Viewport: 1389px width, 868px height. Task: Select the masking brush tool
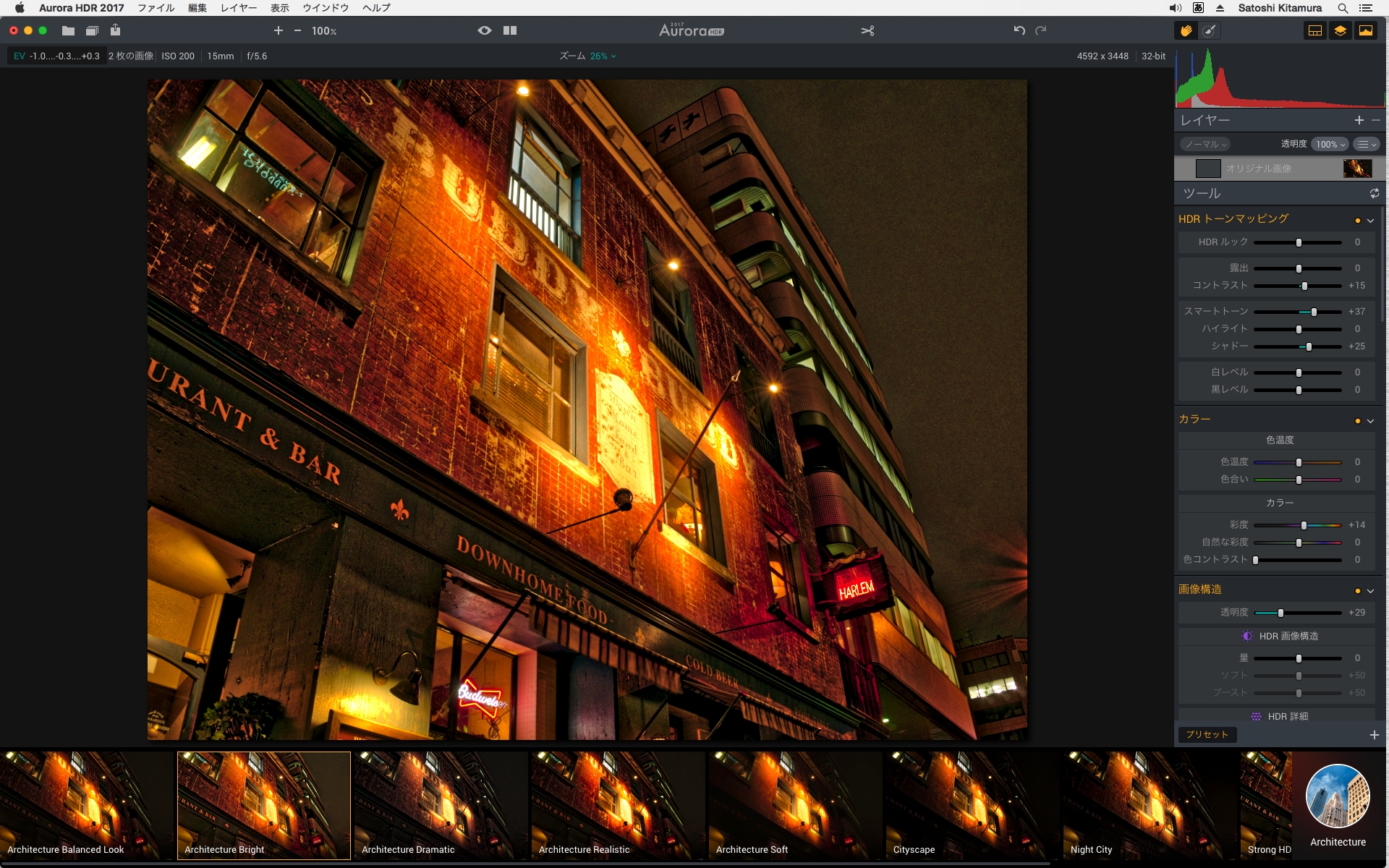pyautogui.click(x=1209, y=30)
